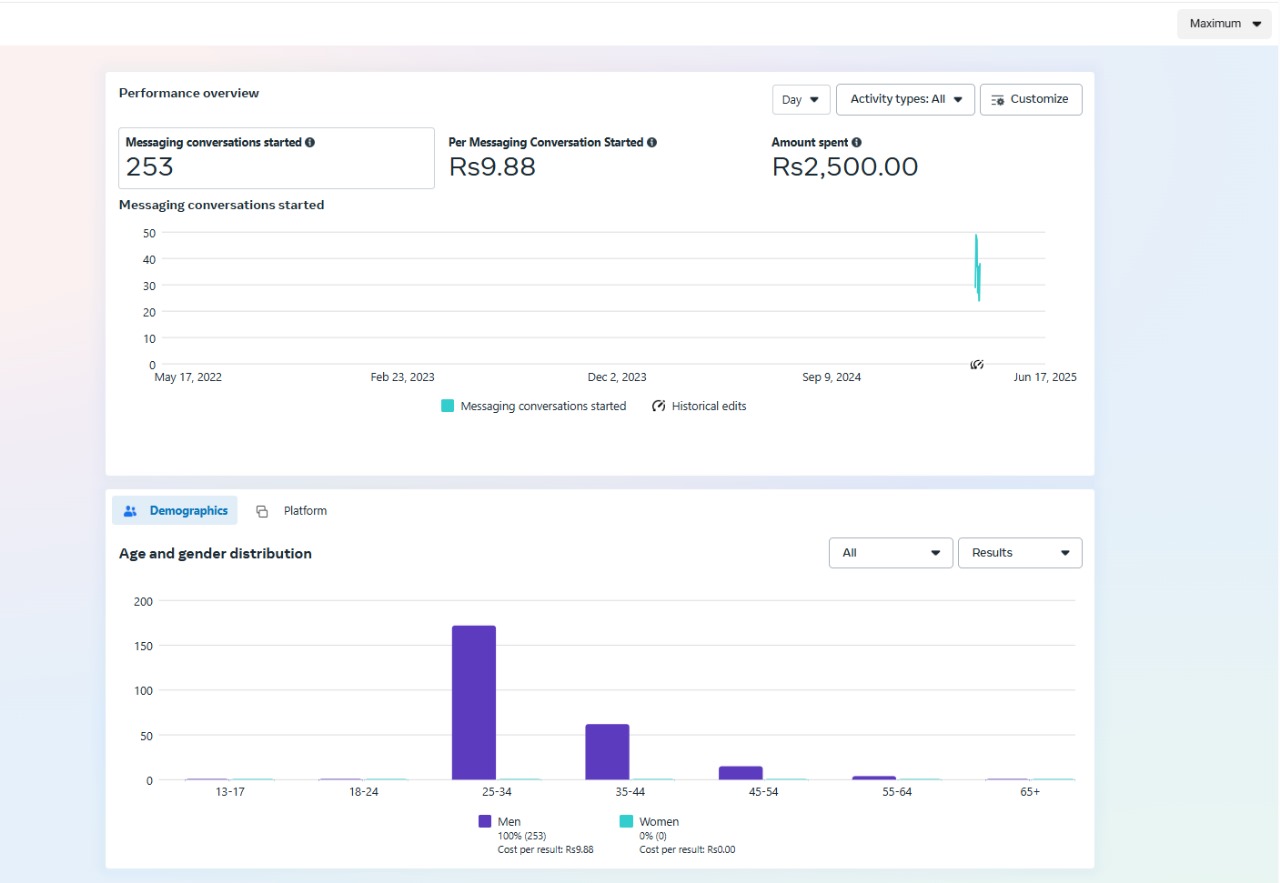The image size is (1280, 883).
Task: Switch to the Platform tab
Action: point(304,511)
